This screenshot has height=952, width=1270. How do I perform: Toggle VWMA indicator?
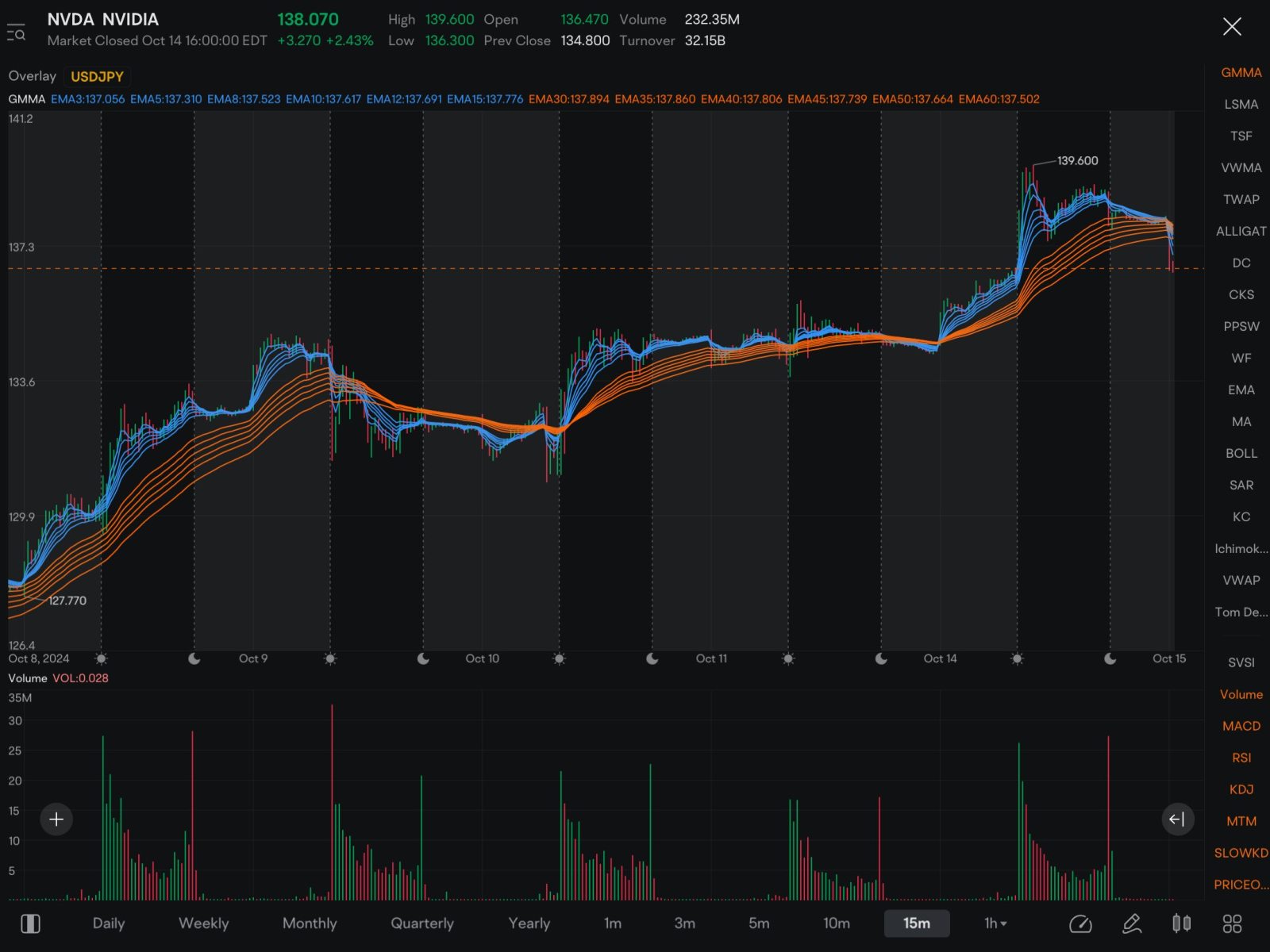point(1241,168)
